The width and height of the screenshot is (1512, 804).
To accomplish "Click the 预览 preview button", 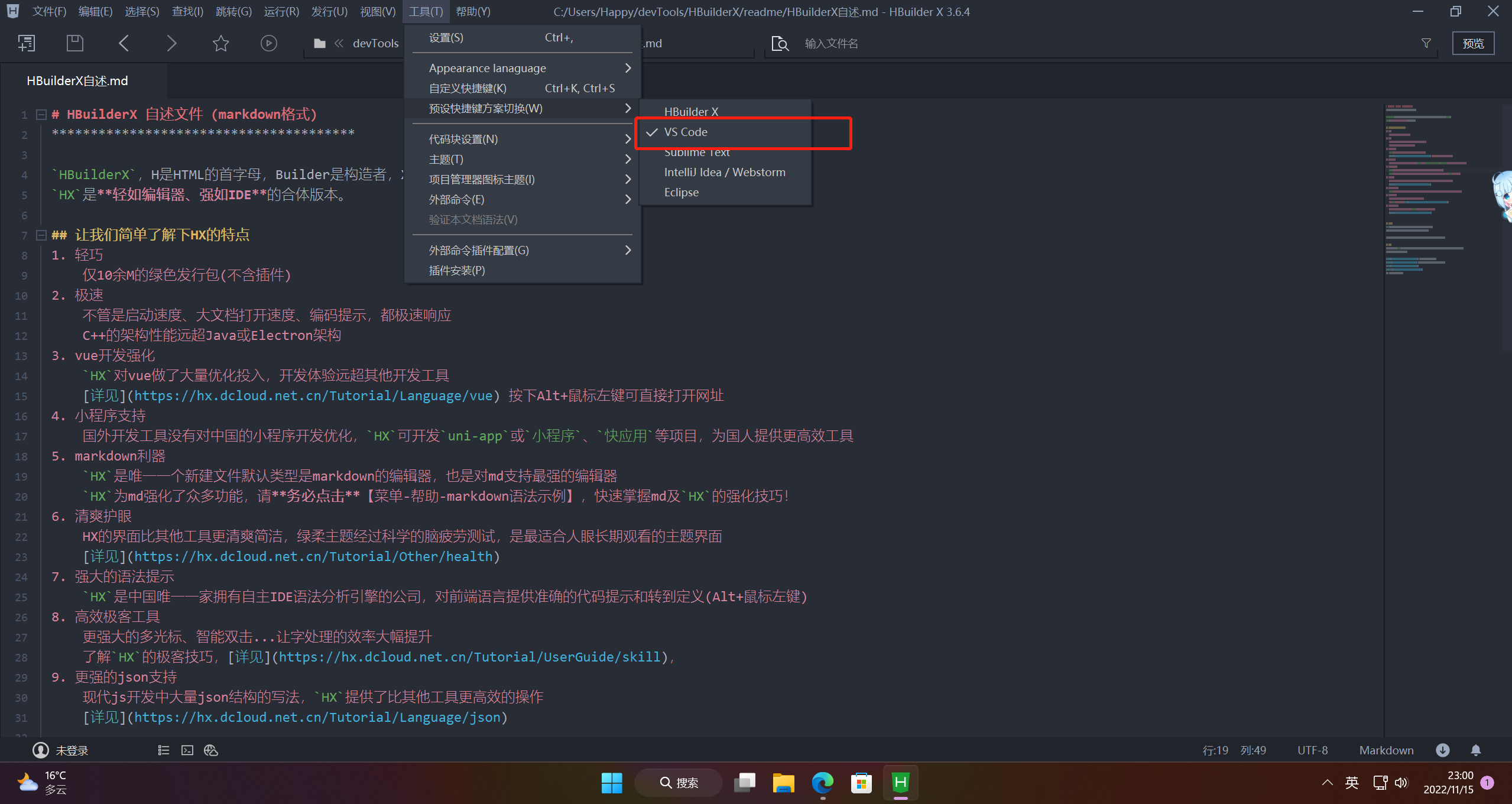I will [x=1472, y=43].
